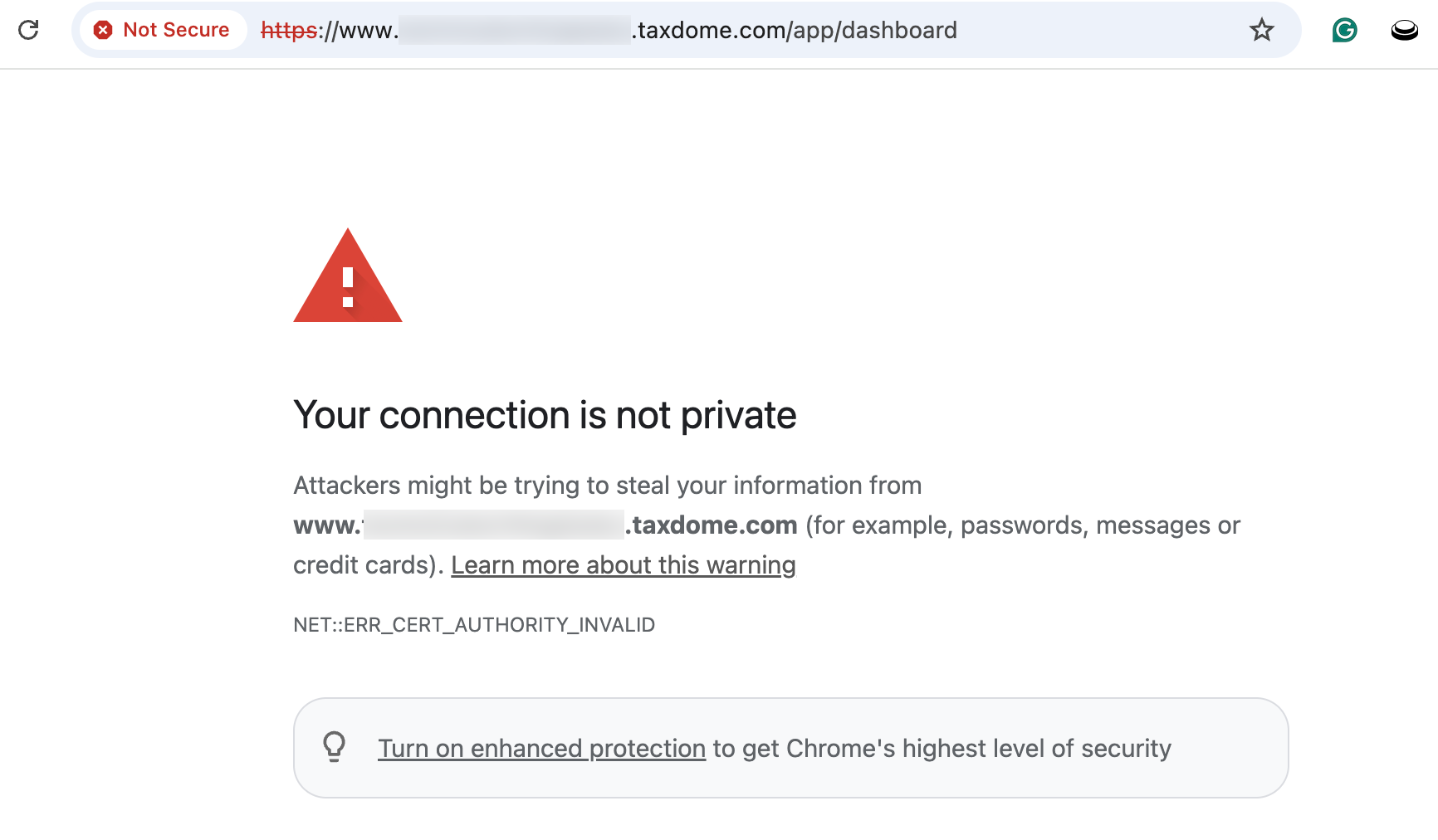Click the Attackers might be trying sentence
This screenshot has height=840, width=1438.
click(x=607, y=486)
